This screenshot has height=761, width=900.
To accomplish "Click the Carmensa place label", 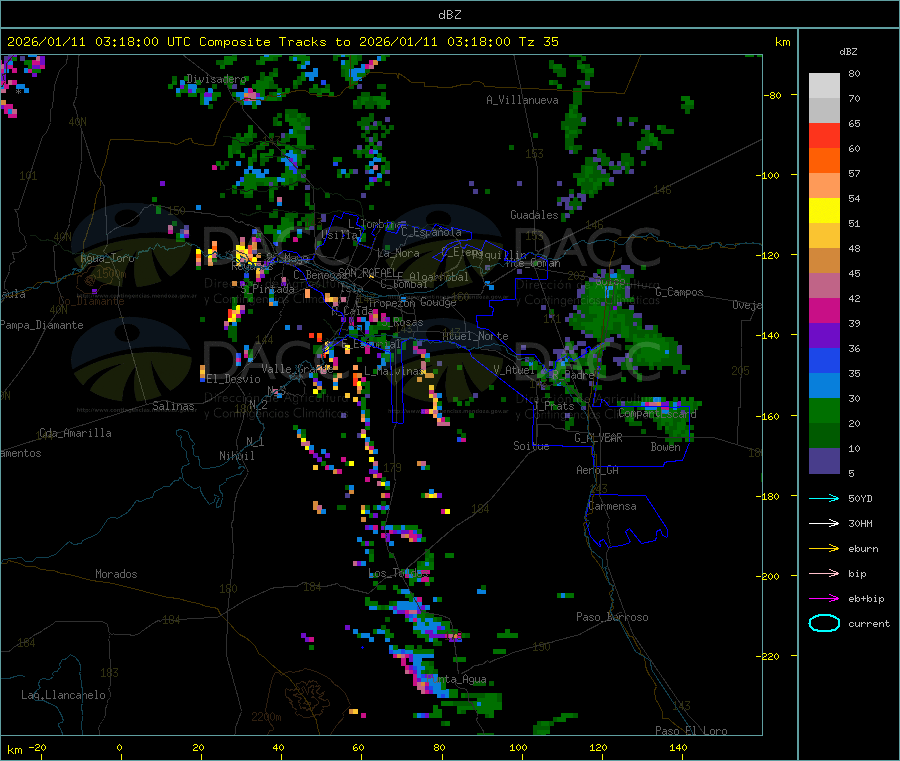I will [612, 506].
